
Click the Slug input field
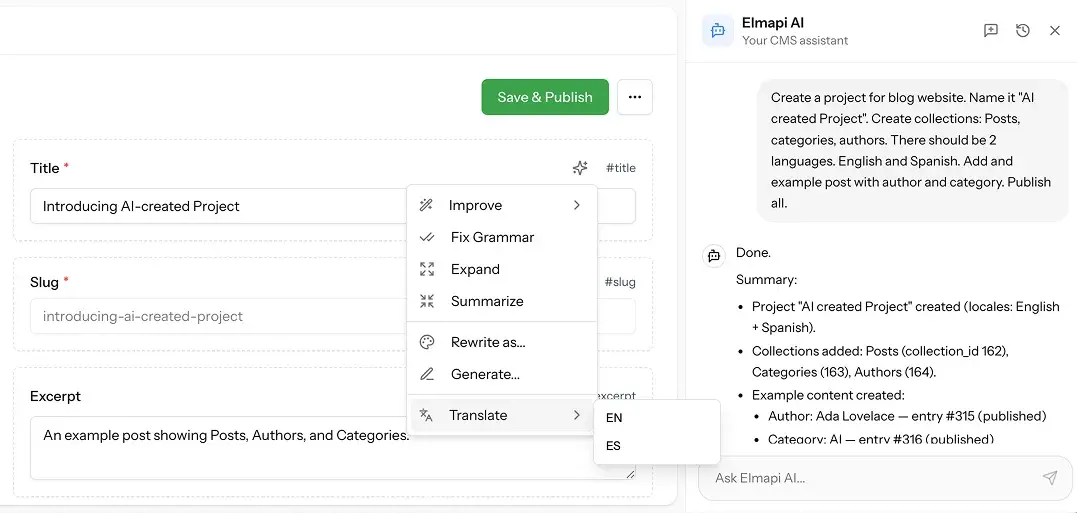[332, 317]
